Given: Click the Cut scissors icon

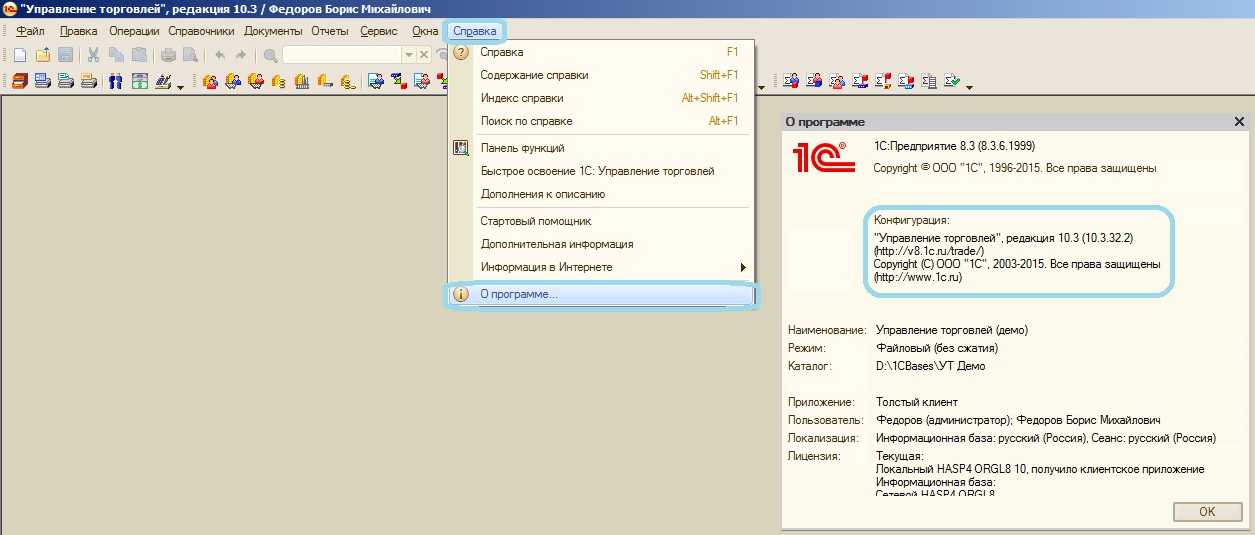Looking at the screenshot, I should tap(93, 55).
